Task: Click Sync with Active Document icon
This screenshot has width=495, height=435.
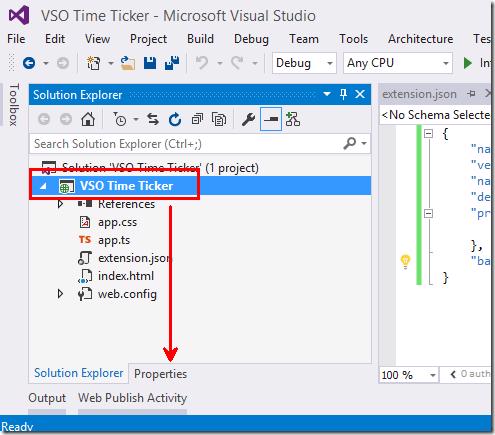Action: coord(153,119)
